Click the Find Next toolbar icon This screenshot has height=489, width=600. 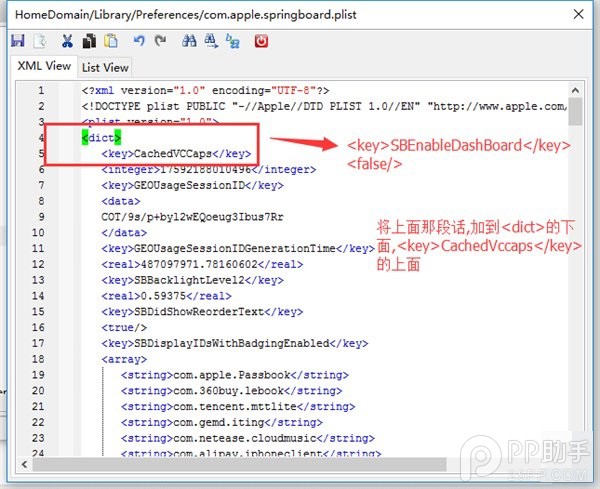[x=211, y=41]
